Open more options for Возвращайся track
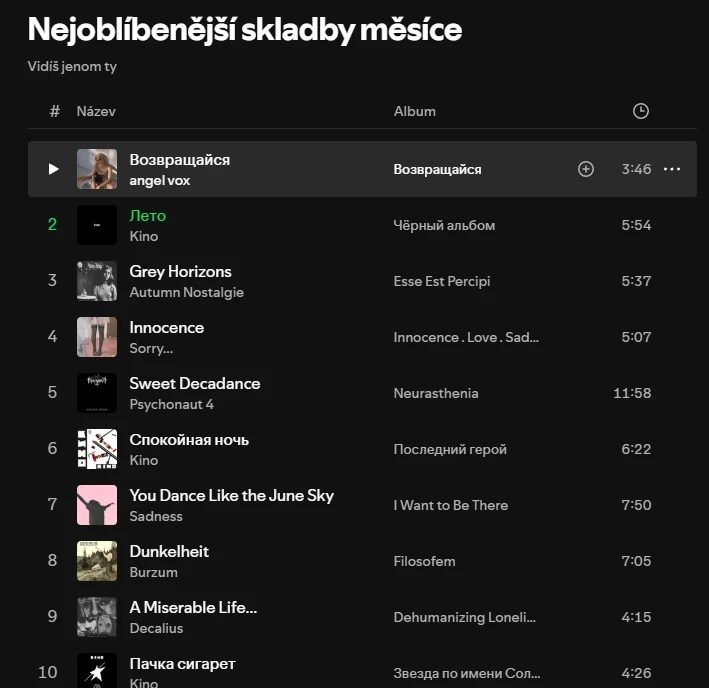709x688 pixels. pos(672,169)
